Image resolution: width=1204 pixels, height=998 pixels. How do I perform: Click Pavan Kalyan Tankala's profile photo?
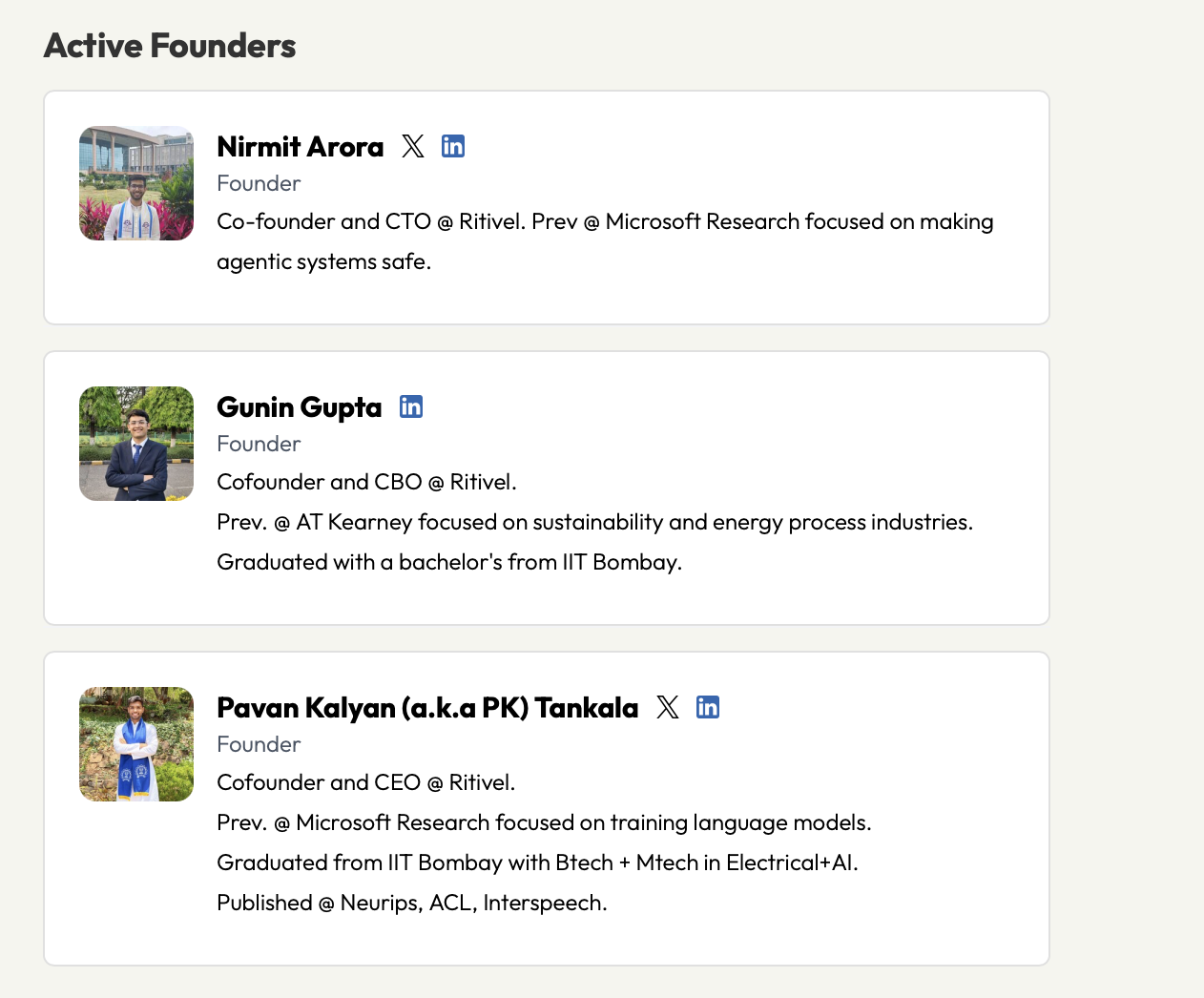click(136, 744)
